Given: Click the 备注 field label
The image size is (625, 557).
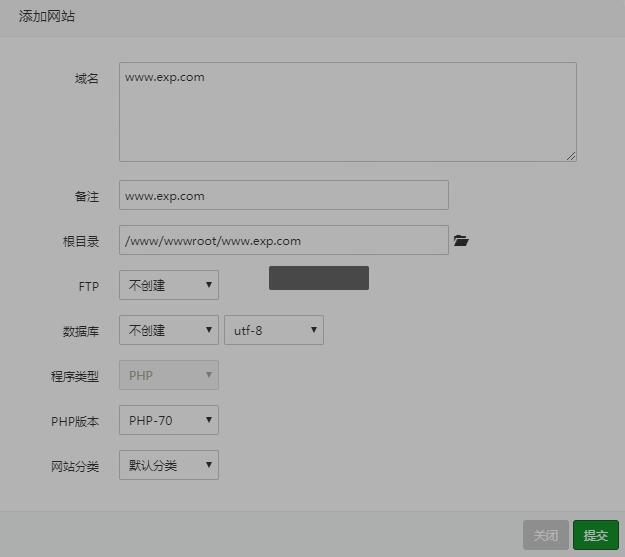Looking at the screenshot, I should point(86,196).
